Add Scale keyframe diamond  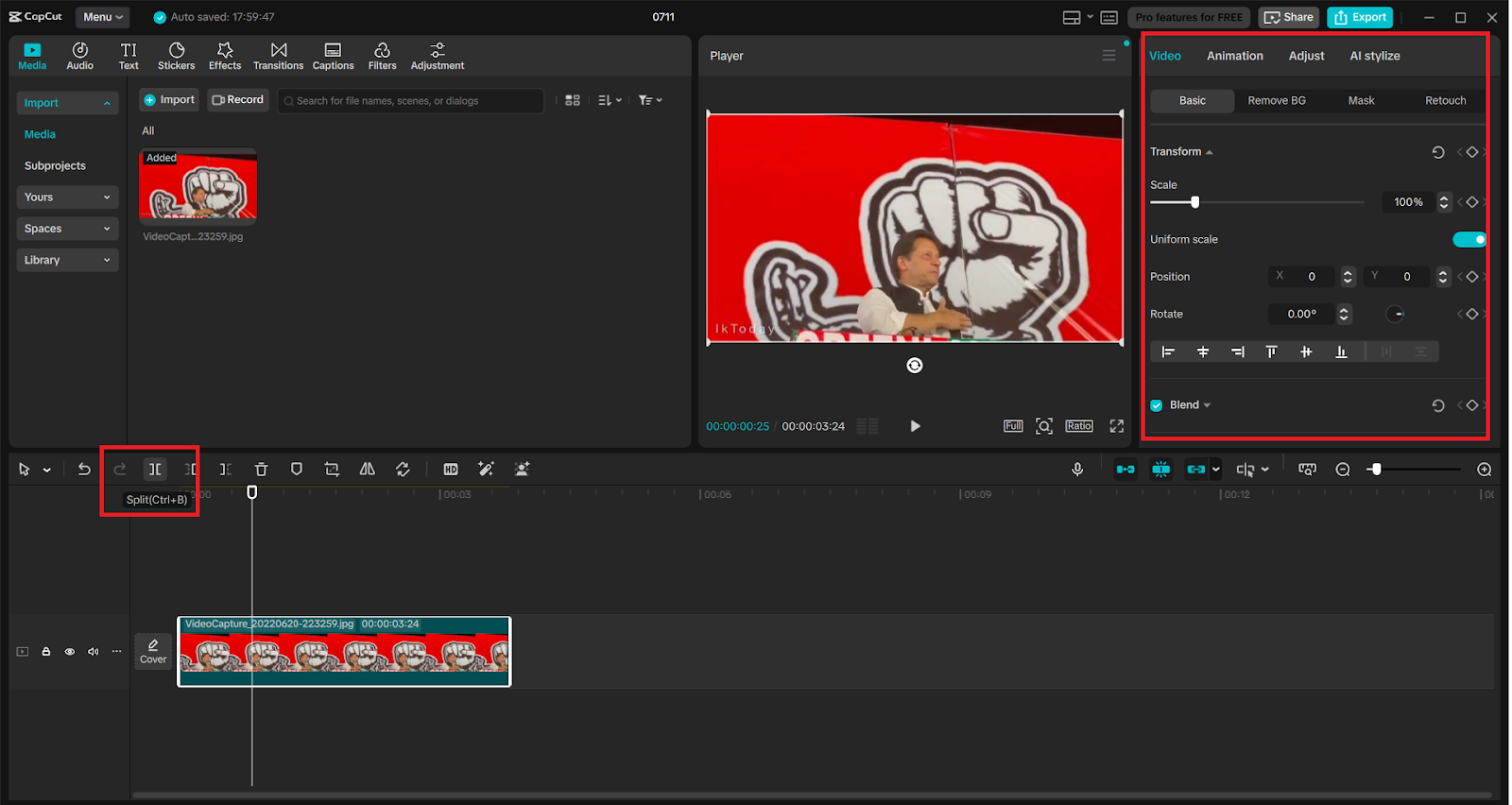tap(1472, 202)
